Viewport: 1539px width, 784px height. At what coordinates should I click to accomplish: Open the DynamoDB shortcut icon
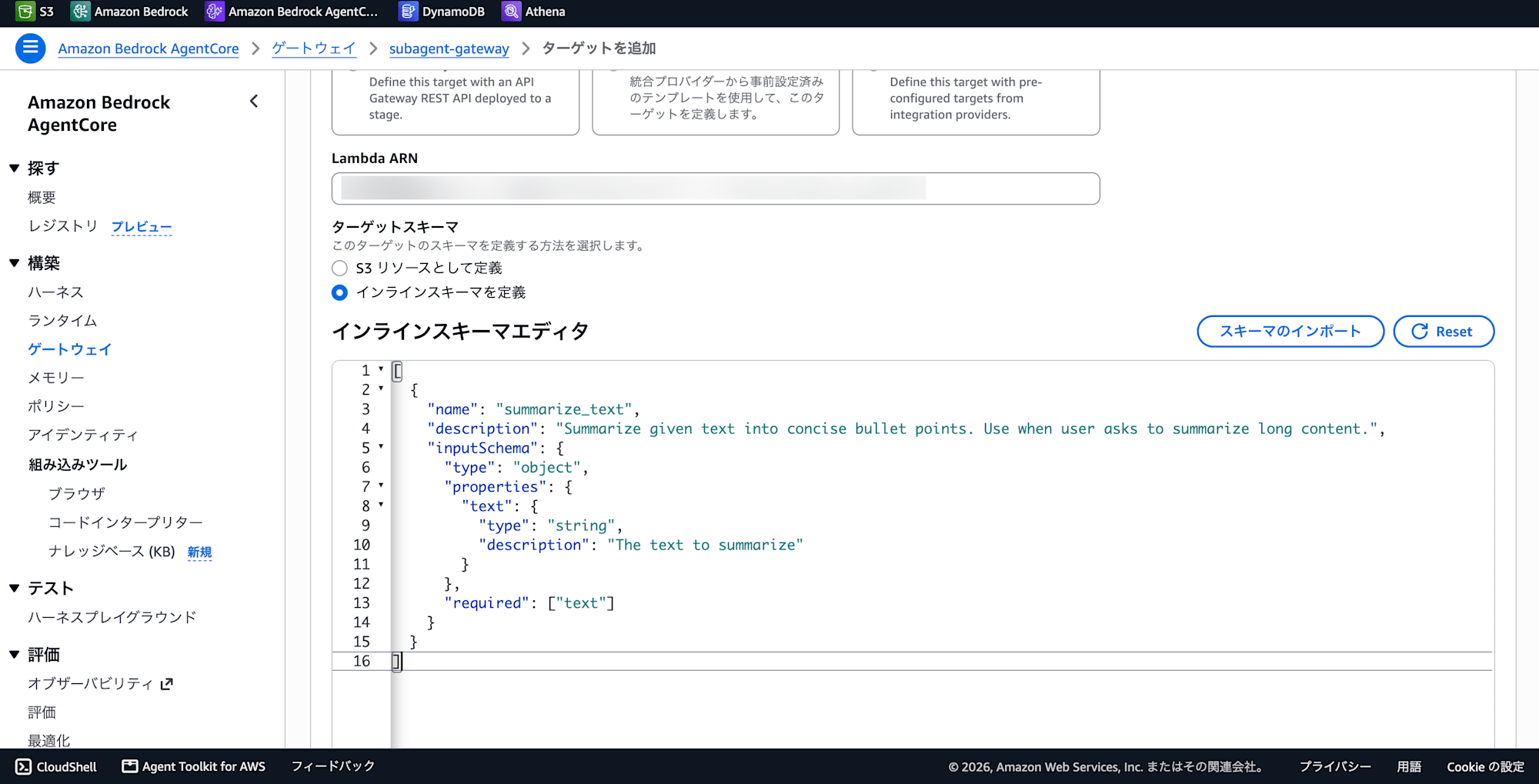409,12
